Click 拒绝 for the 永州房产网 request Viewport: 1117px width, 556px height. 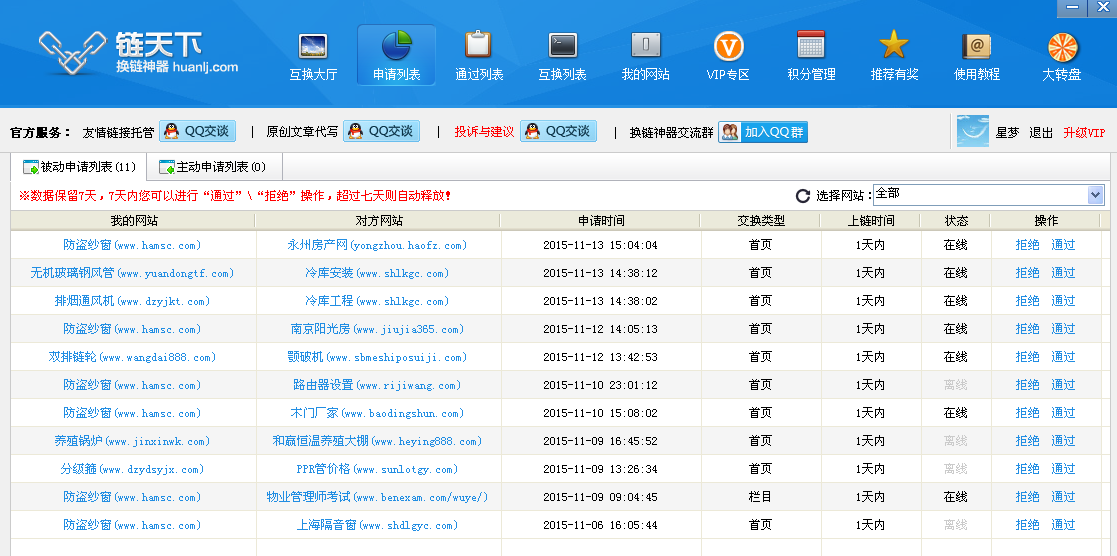[1027, 245]
